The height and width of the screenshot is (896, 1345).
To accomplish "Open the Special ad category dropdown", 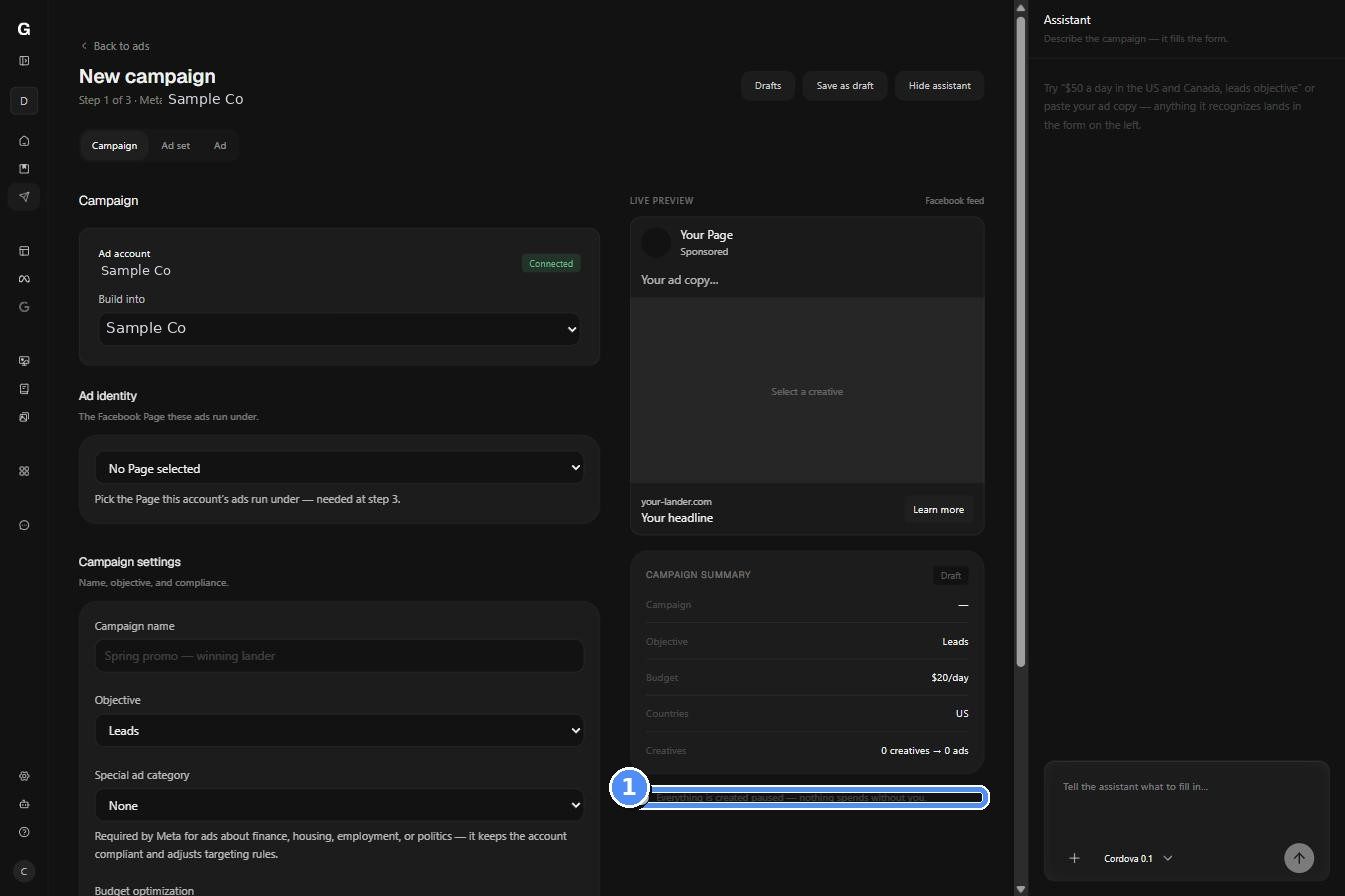I will 339,806.
